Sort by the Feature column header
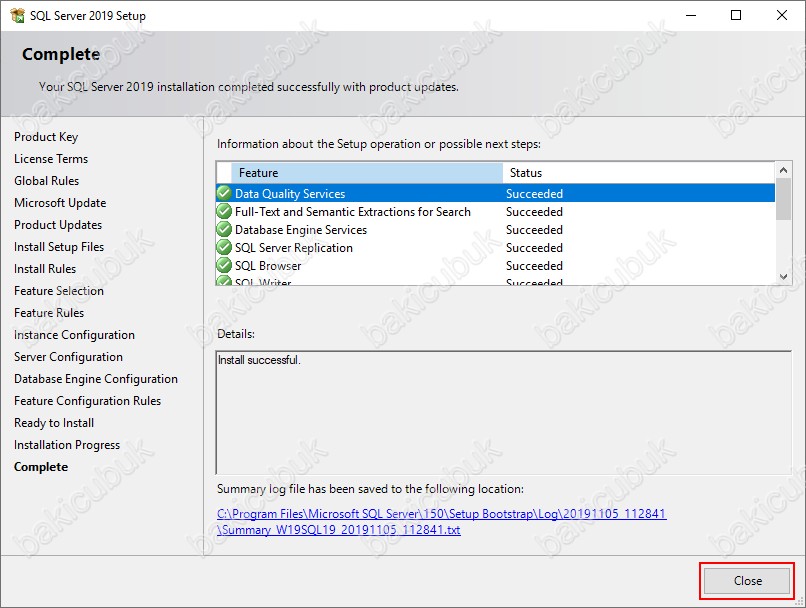This screenshot has height=608, width=806. click(367, 173)
